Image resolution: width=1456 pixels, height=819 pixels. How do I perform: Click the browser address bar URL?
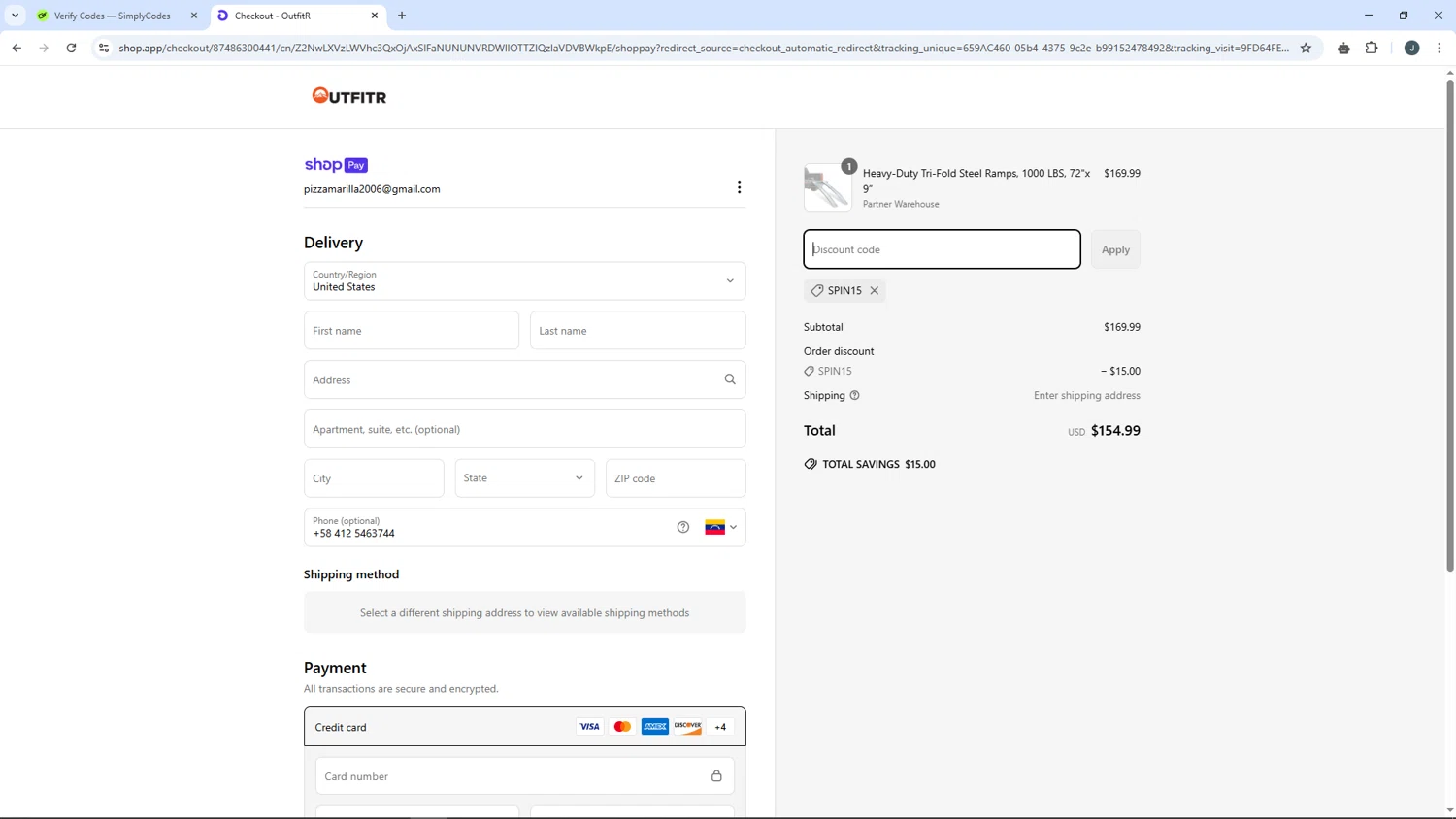704,48
